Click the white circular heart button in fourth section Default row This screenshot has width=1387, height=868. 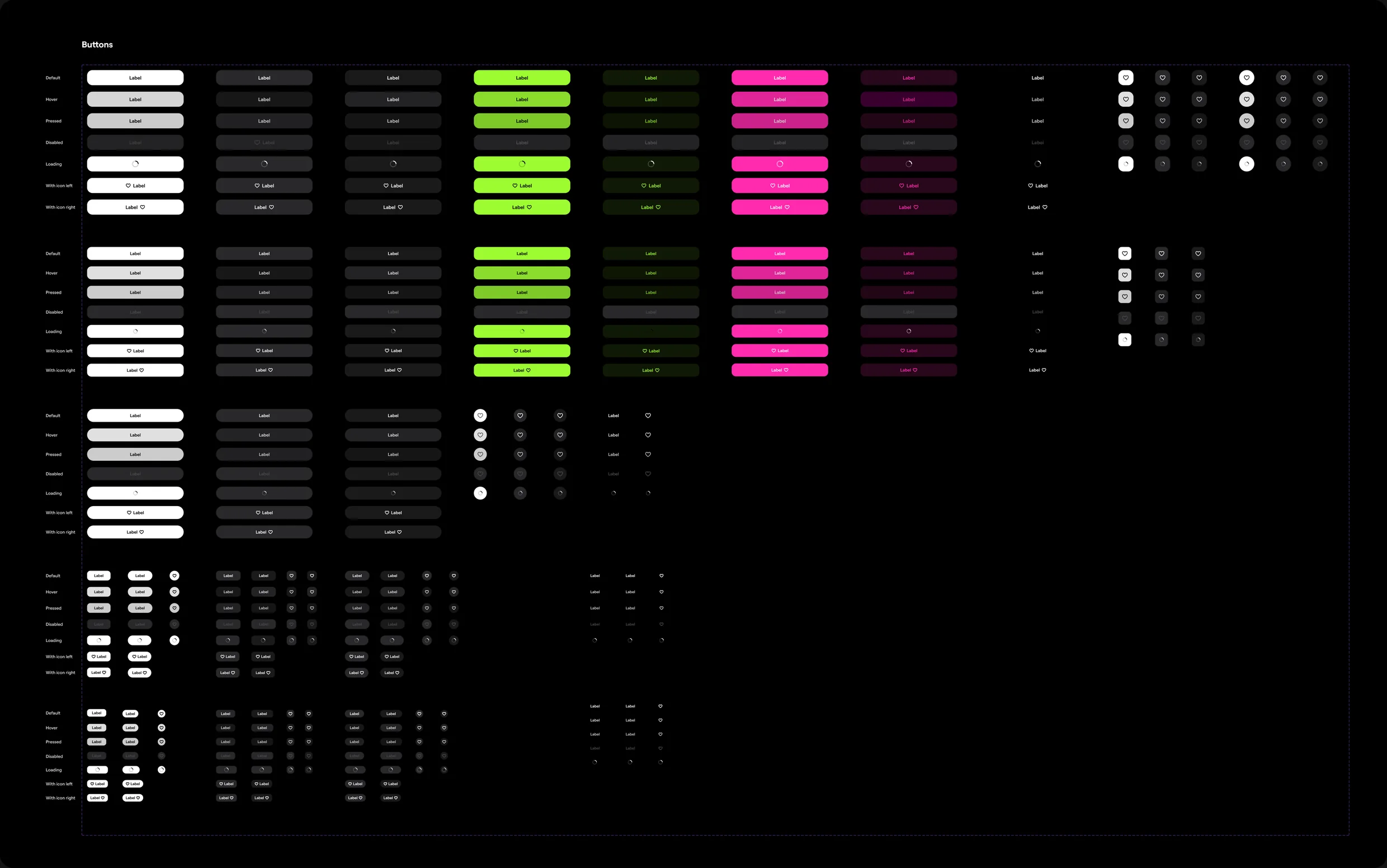[x=174, y=576]
